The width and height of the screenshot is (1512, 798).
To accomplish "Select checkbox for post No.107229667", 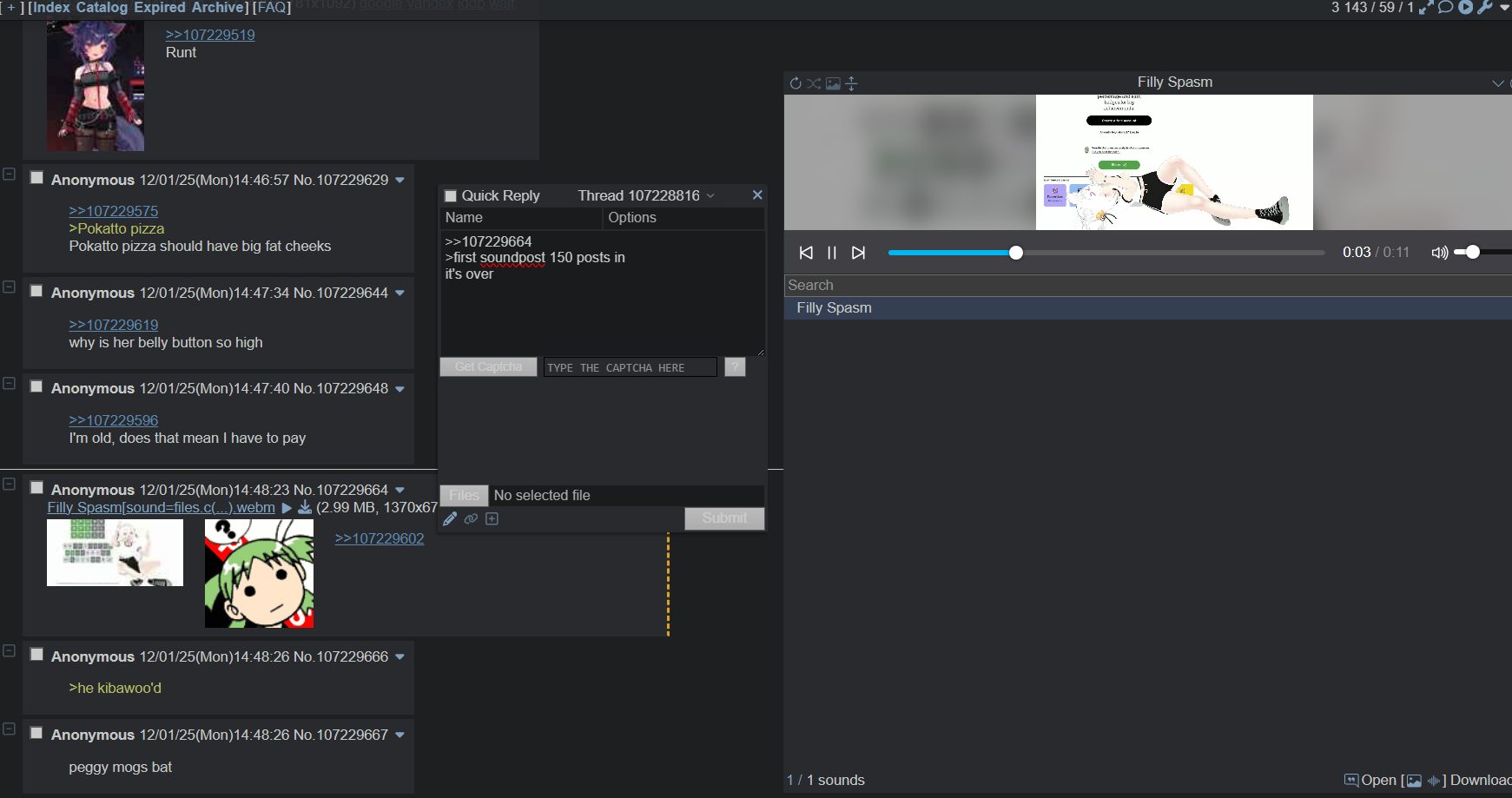I will point(36,733).
